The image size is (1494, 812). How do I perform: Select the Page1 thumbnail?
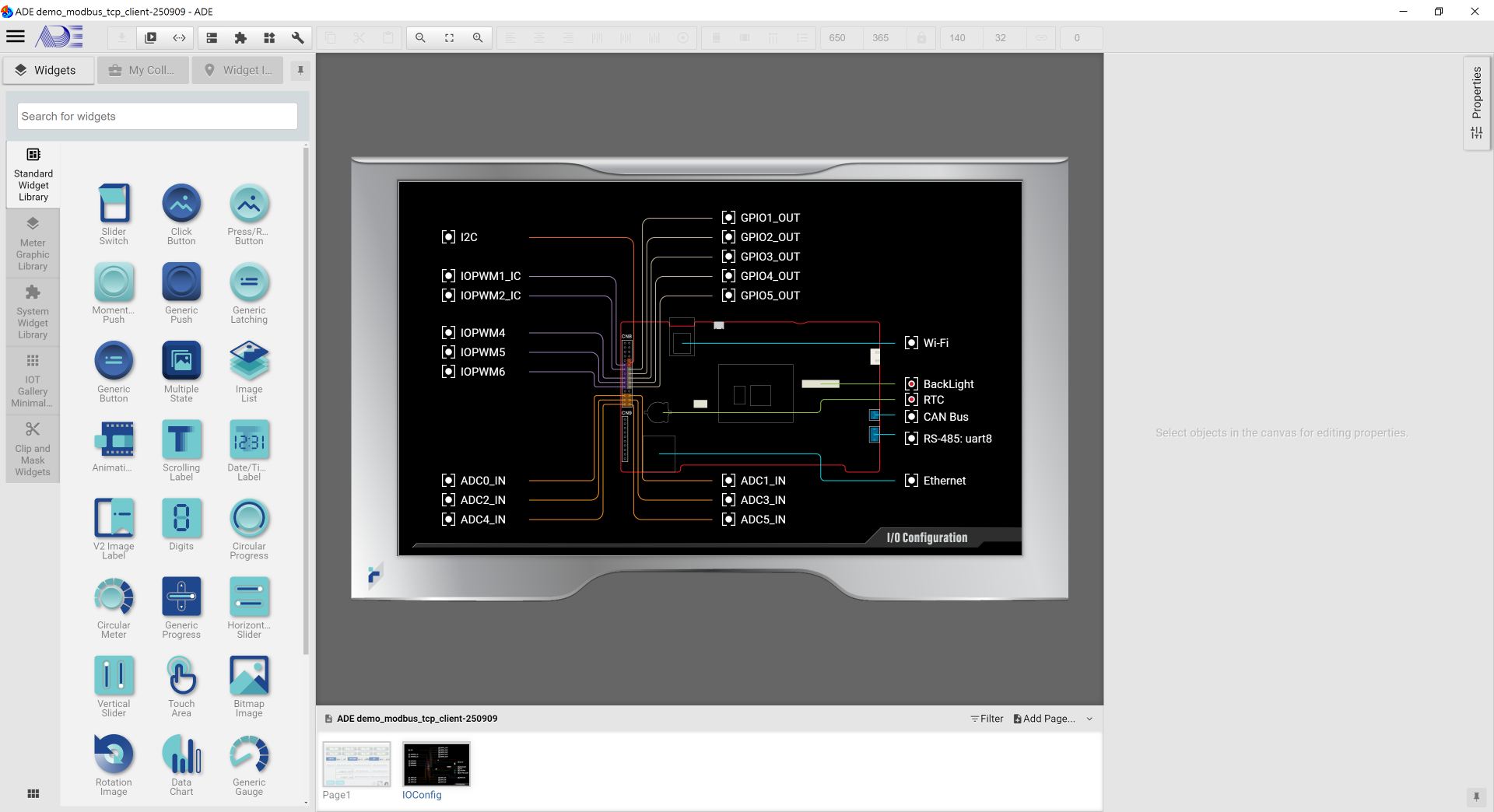[356, 765]
